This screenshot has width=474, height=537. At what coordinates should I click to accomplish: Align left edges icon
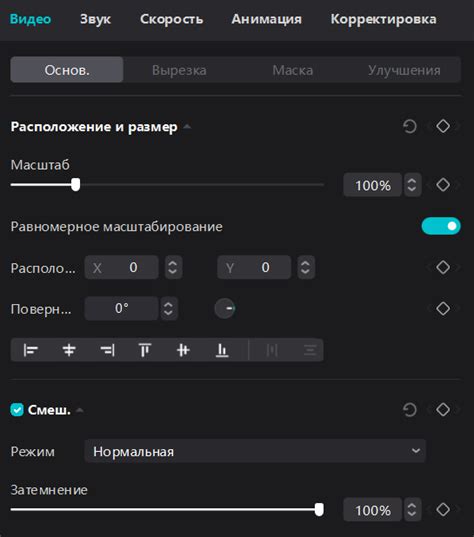[30, 350]
